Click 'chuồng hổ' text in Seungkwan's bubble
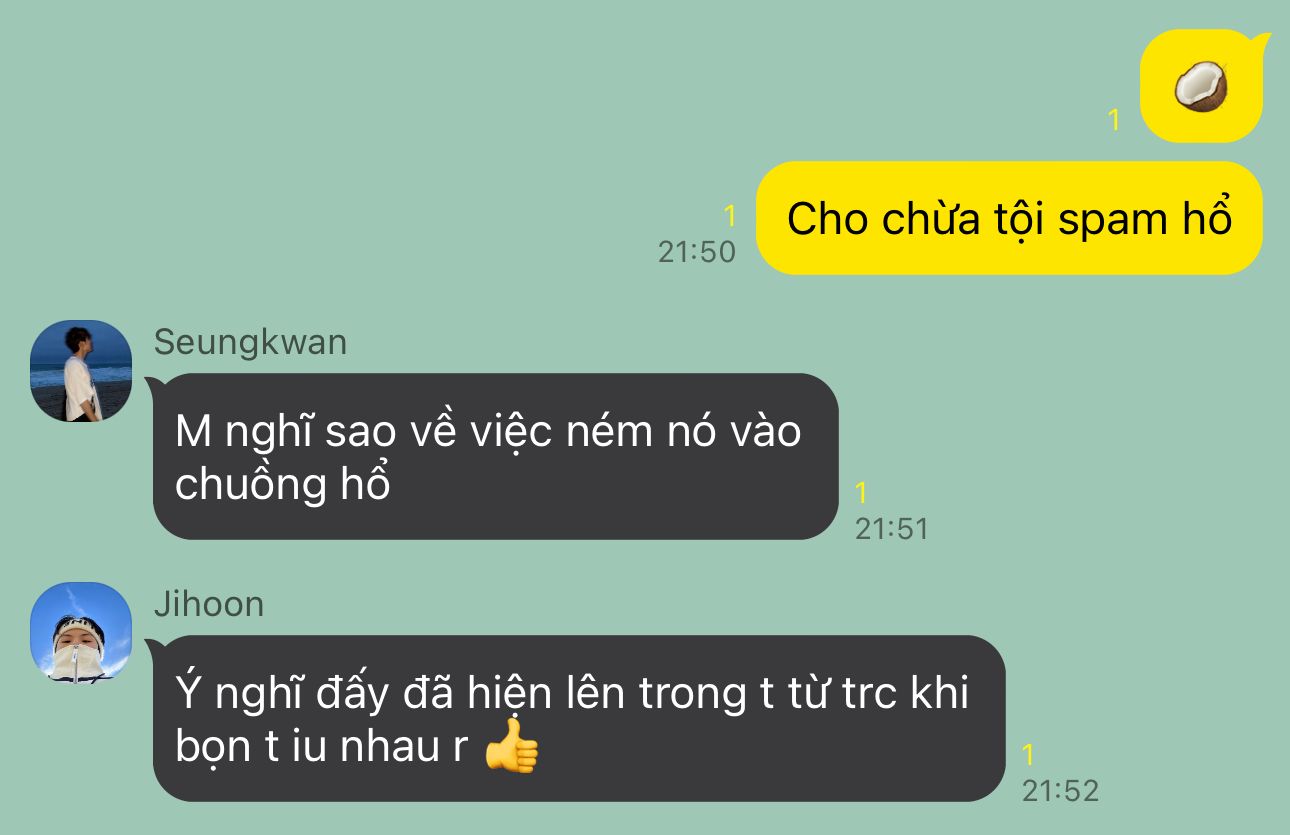 click(x=282, y=484)
